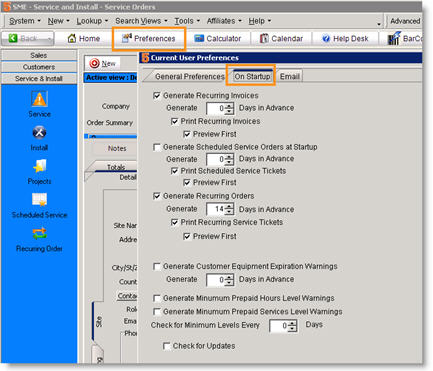
Task: Select the On Startup tab
Action: (x=252, y=77)
